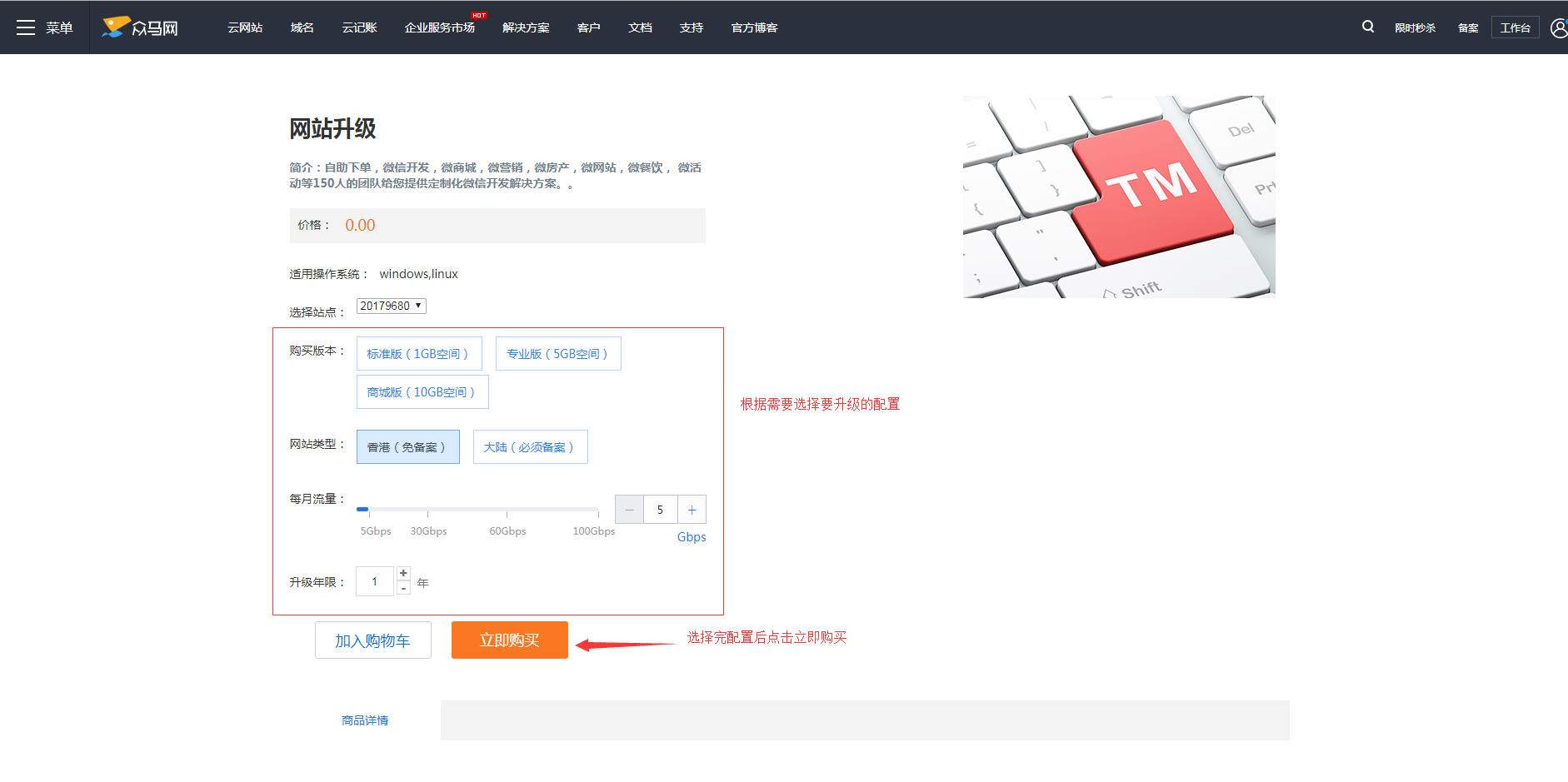
Task: Click the 网站升级 heading
Action: (332, 129)
